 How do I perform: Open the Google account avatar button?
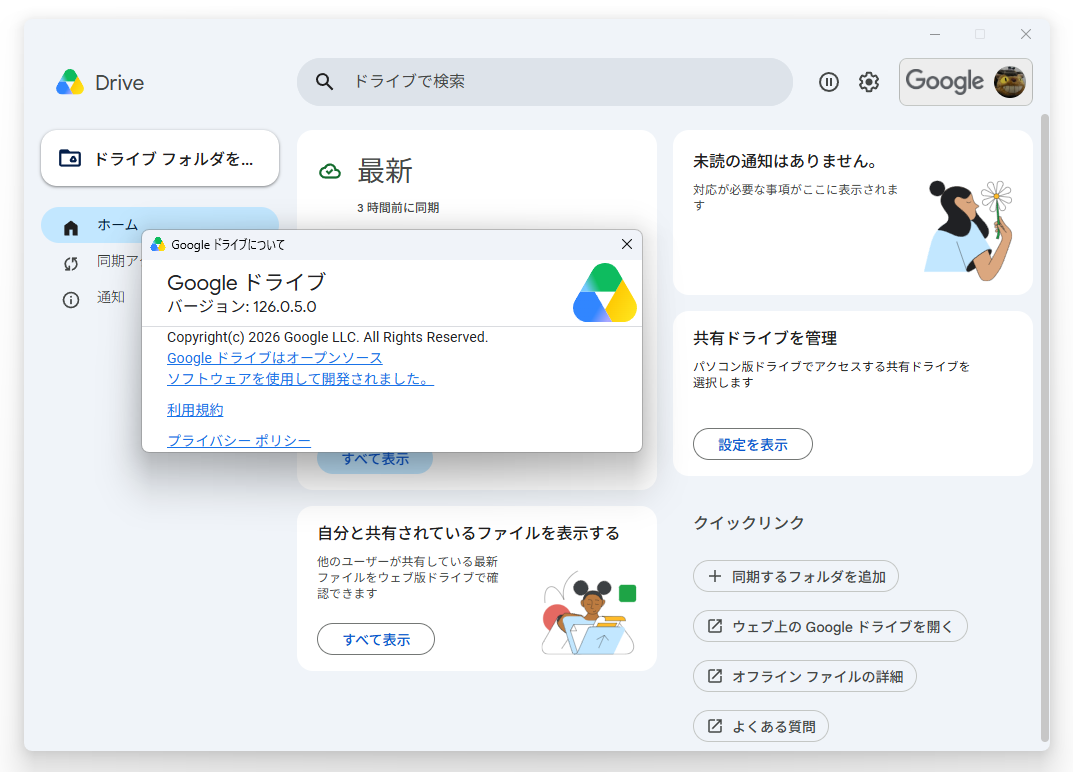pos(966,82)
